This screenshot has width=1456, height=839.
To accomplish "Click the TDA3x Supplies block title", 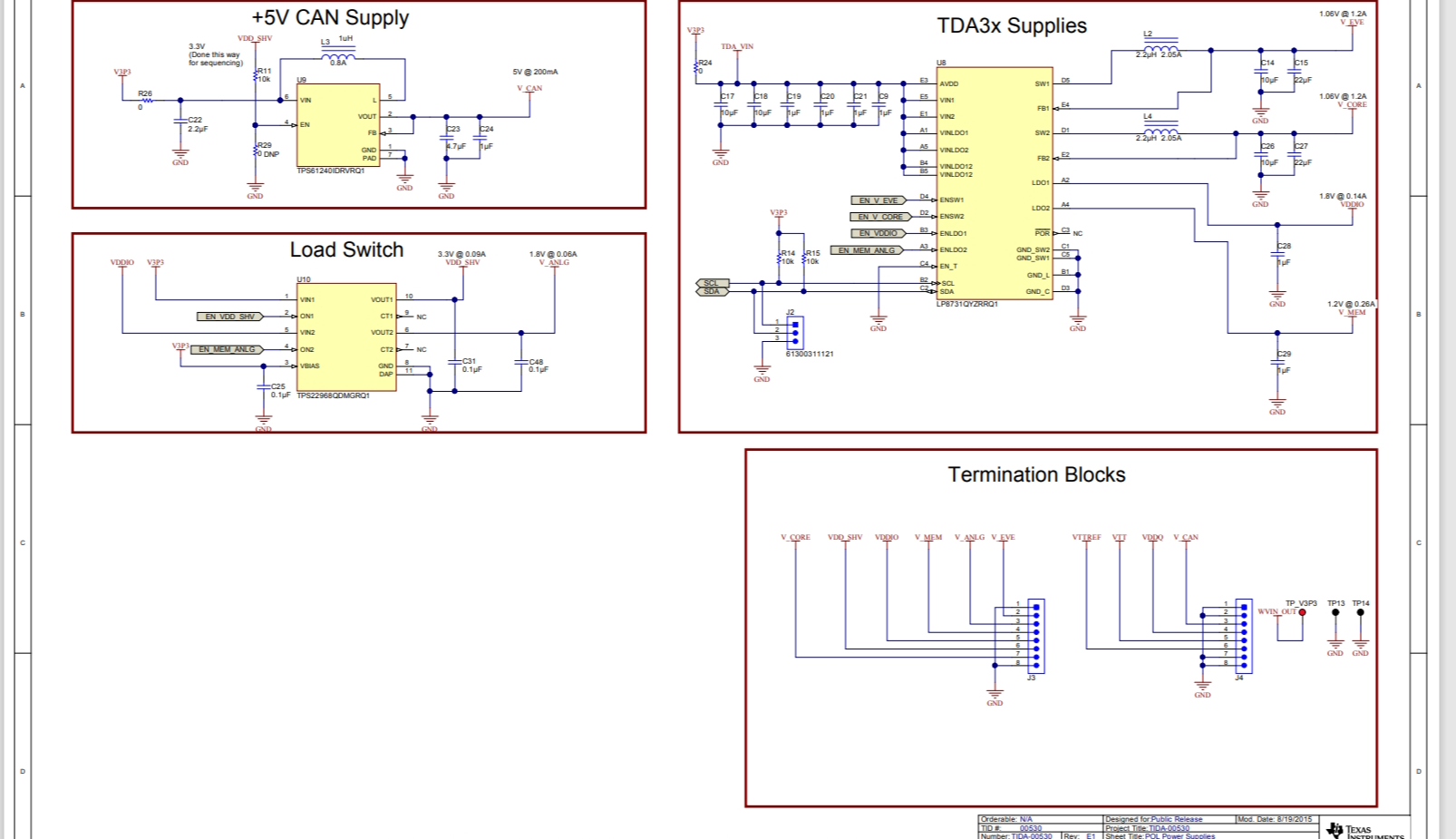I will [1011, 25].
